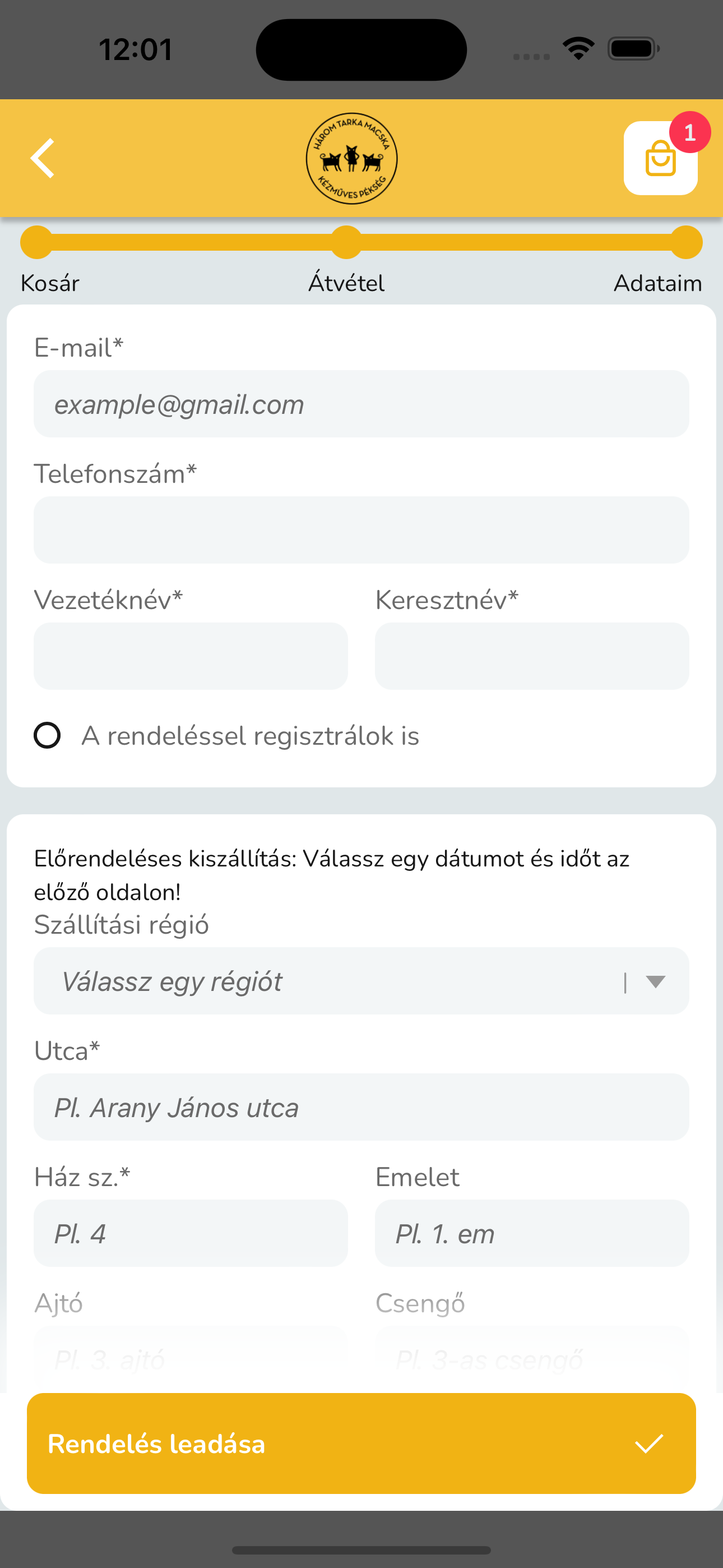Click the progress bar between Kosár and Átvétel
Screen dimensions: 723x1568
pyautogui.click(x=192, y=242)
